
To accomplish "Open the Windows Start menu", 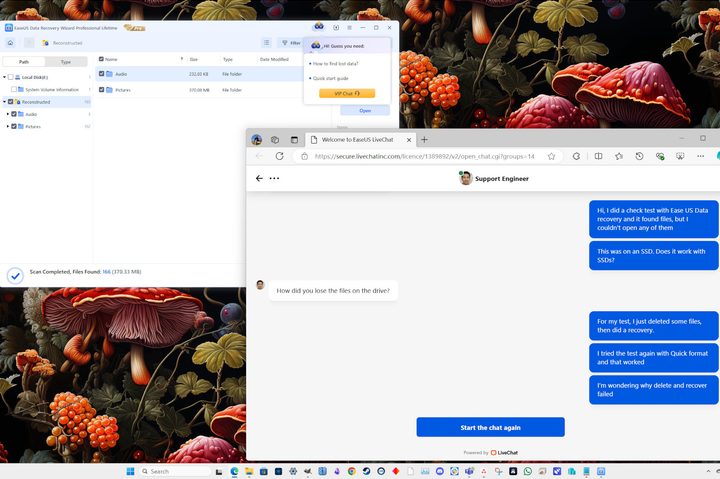I will [x=130, y=471].
